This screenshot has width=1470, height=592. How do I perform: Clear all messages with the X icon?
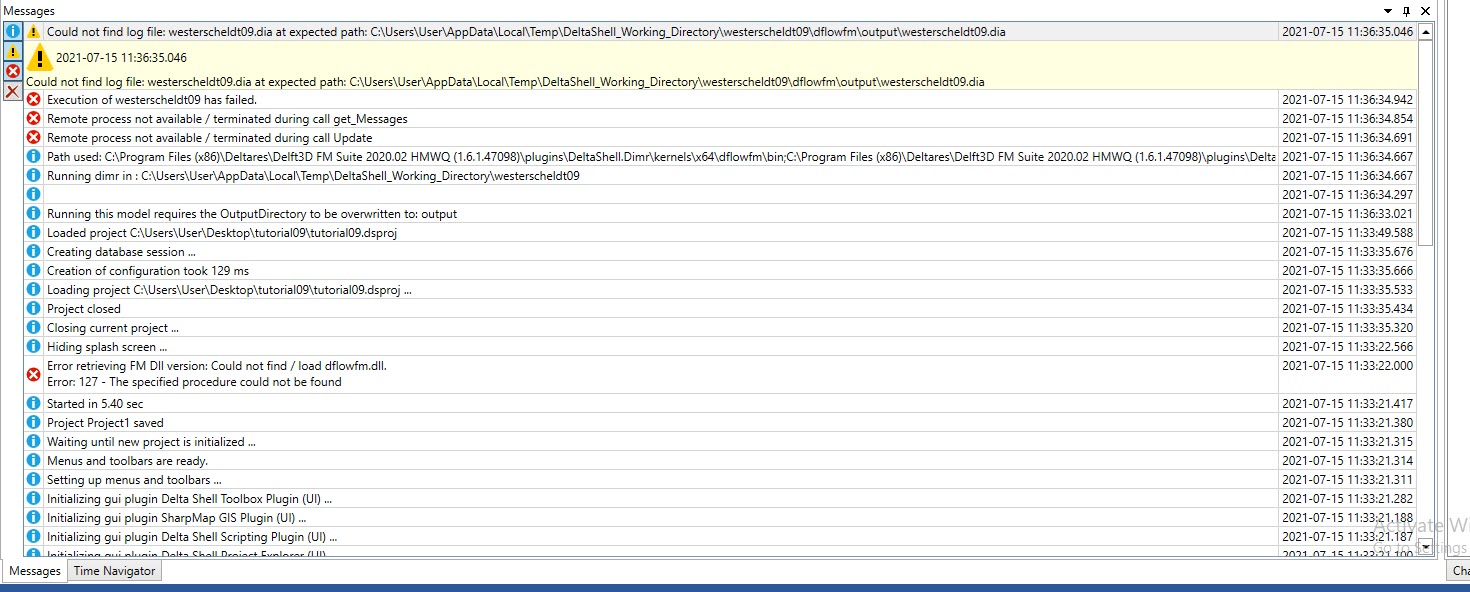pos(13,91)
